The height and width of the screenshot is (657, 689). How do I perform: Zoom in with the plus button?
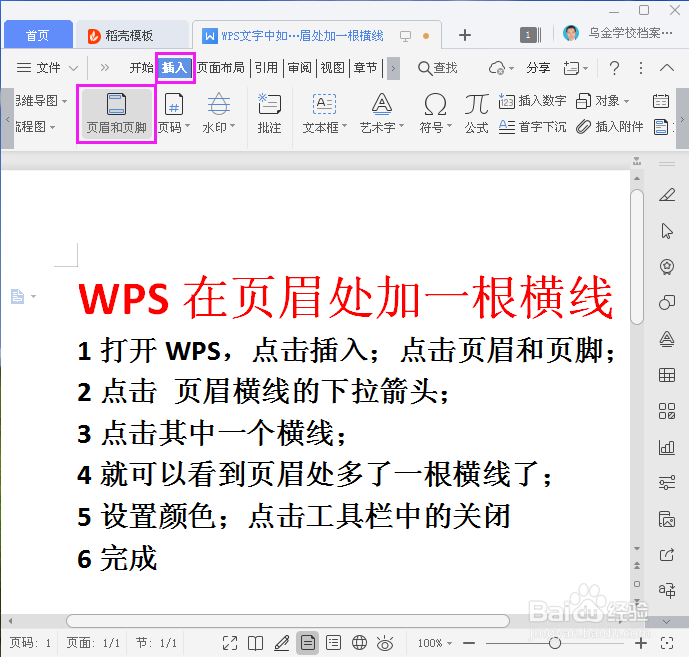(641, 643)
